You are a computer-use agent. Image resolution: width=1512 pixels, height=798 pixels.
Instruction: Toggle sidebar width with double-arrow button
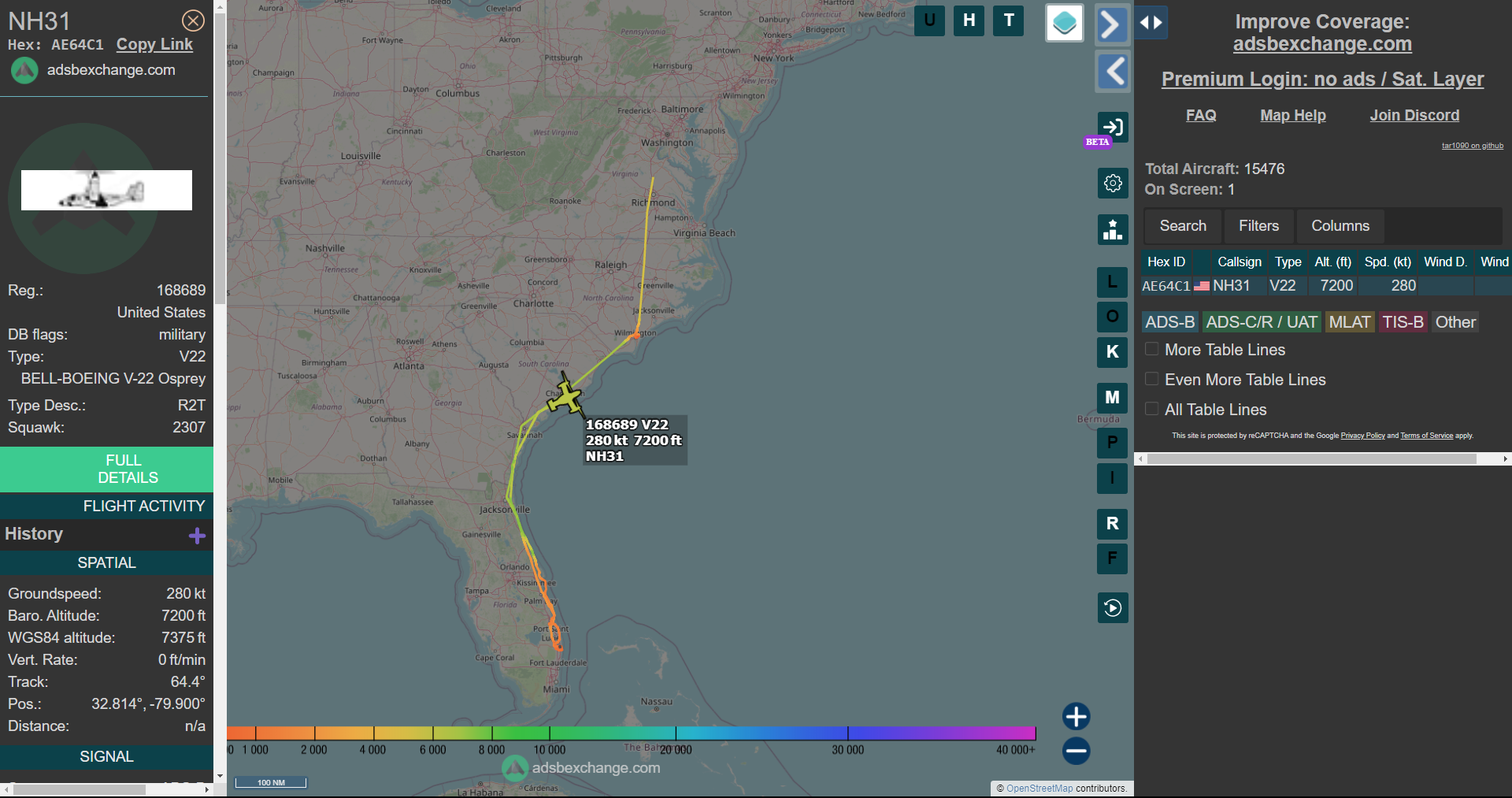point(1151,23)
